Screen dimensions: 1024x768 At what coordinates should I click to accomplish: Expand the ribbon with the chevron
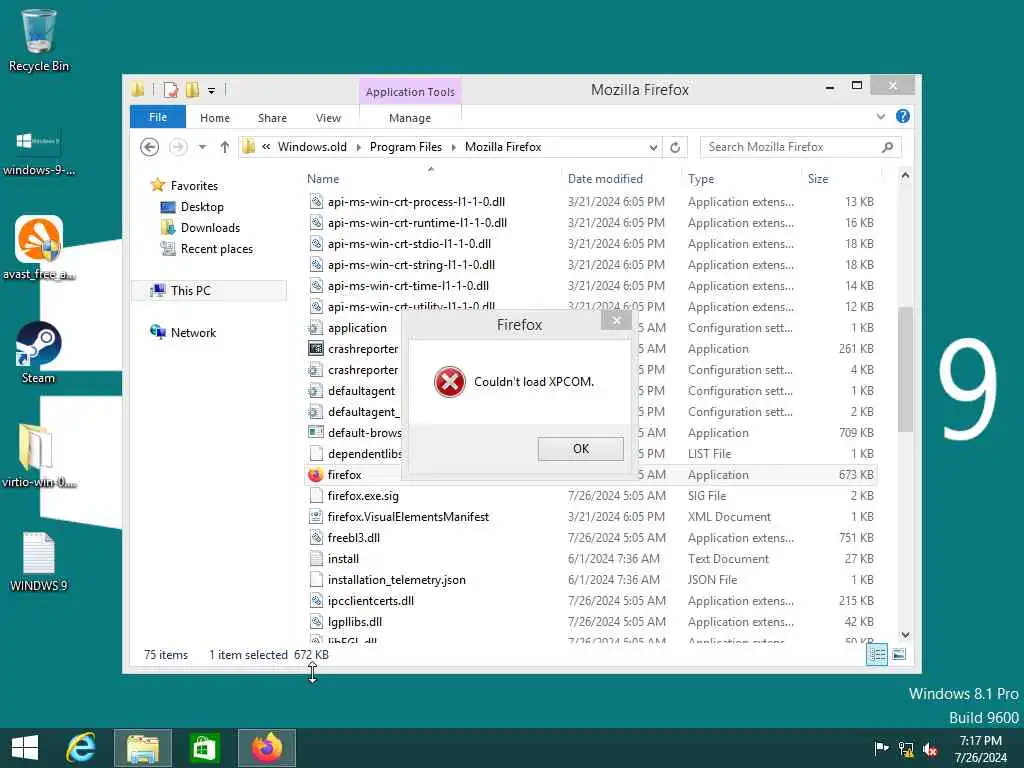[x=880, y=117]
